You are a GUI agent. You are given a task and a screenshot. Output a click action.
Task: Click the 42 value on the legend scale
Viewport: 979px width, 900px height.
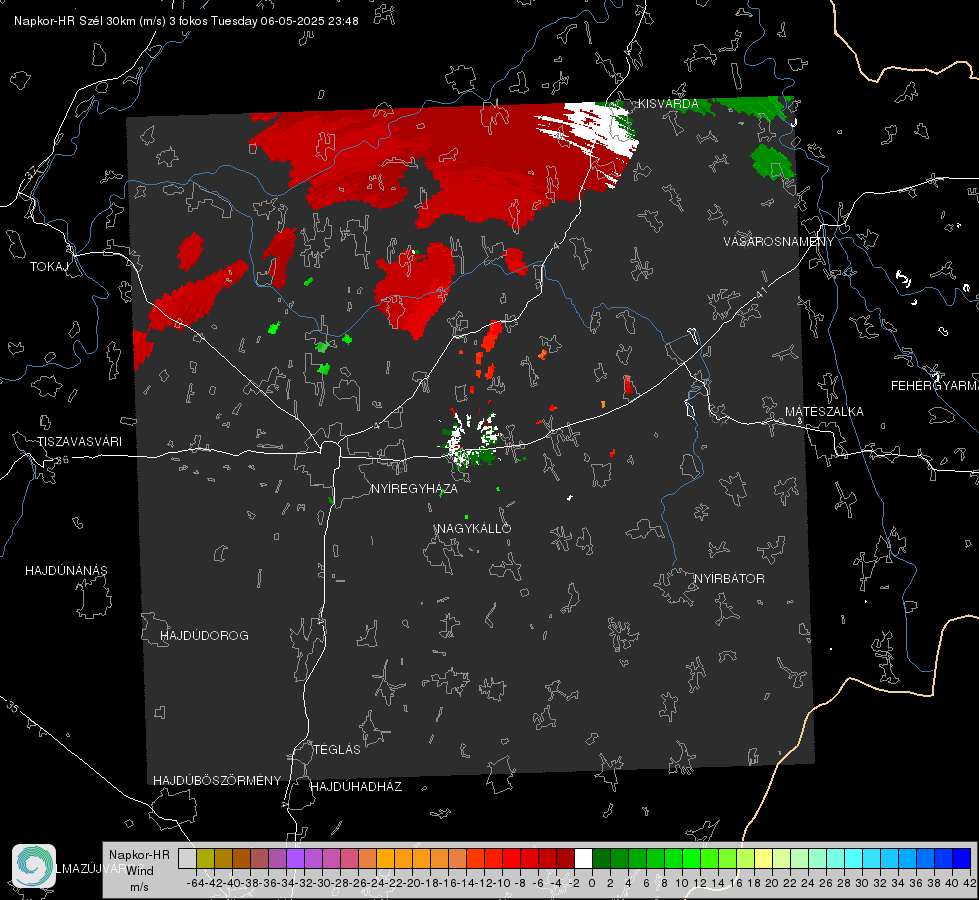pyautogui.click(x=969, y=883)
